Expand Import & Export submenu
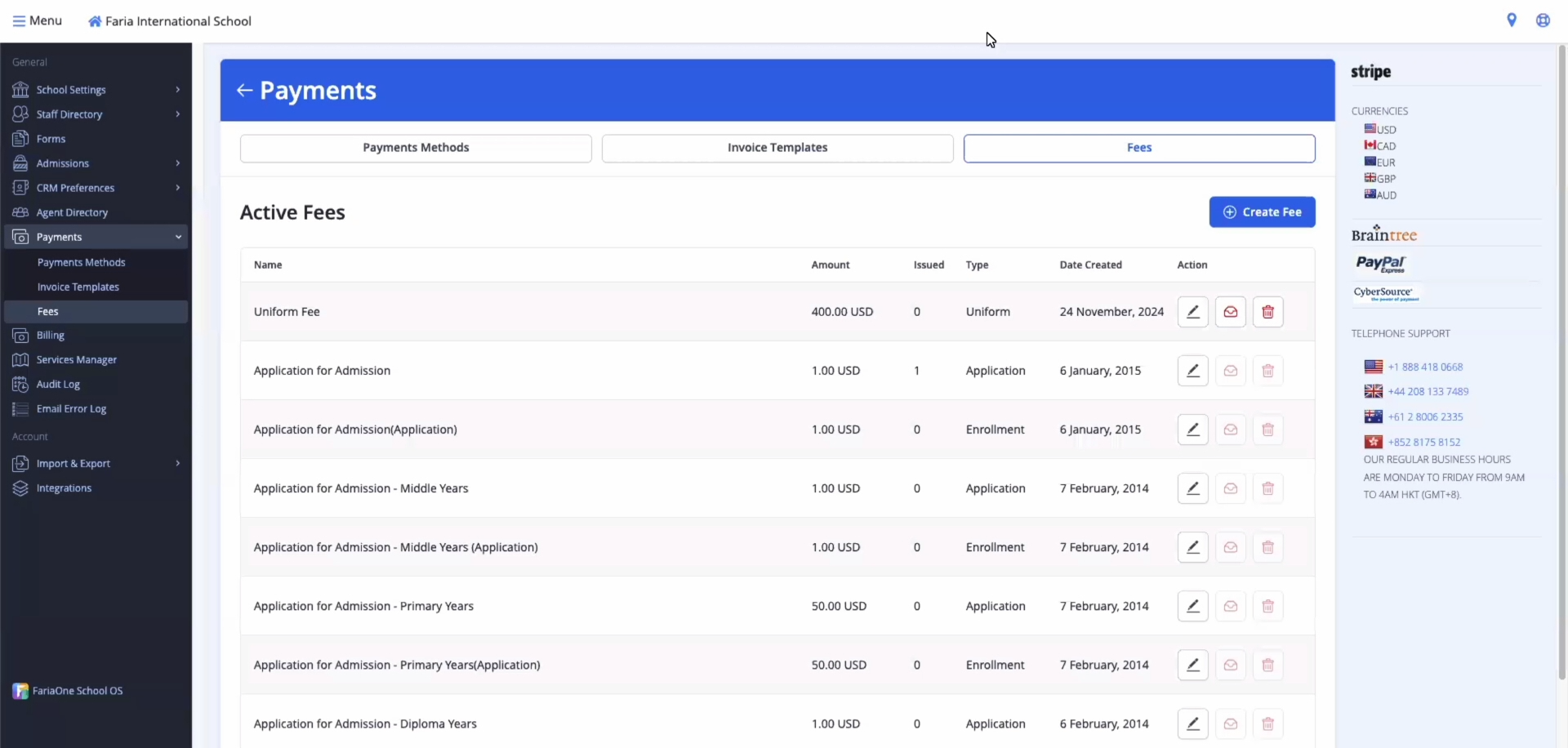Viewport: 1568px width, 748px height. pyautogui.click(x=177, y=464)
